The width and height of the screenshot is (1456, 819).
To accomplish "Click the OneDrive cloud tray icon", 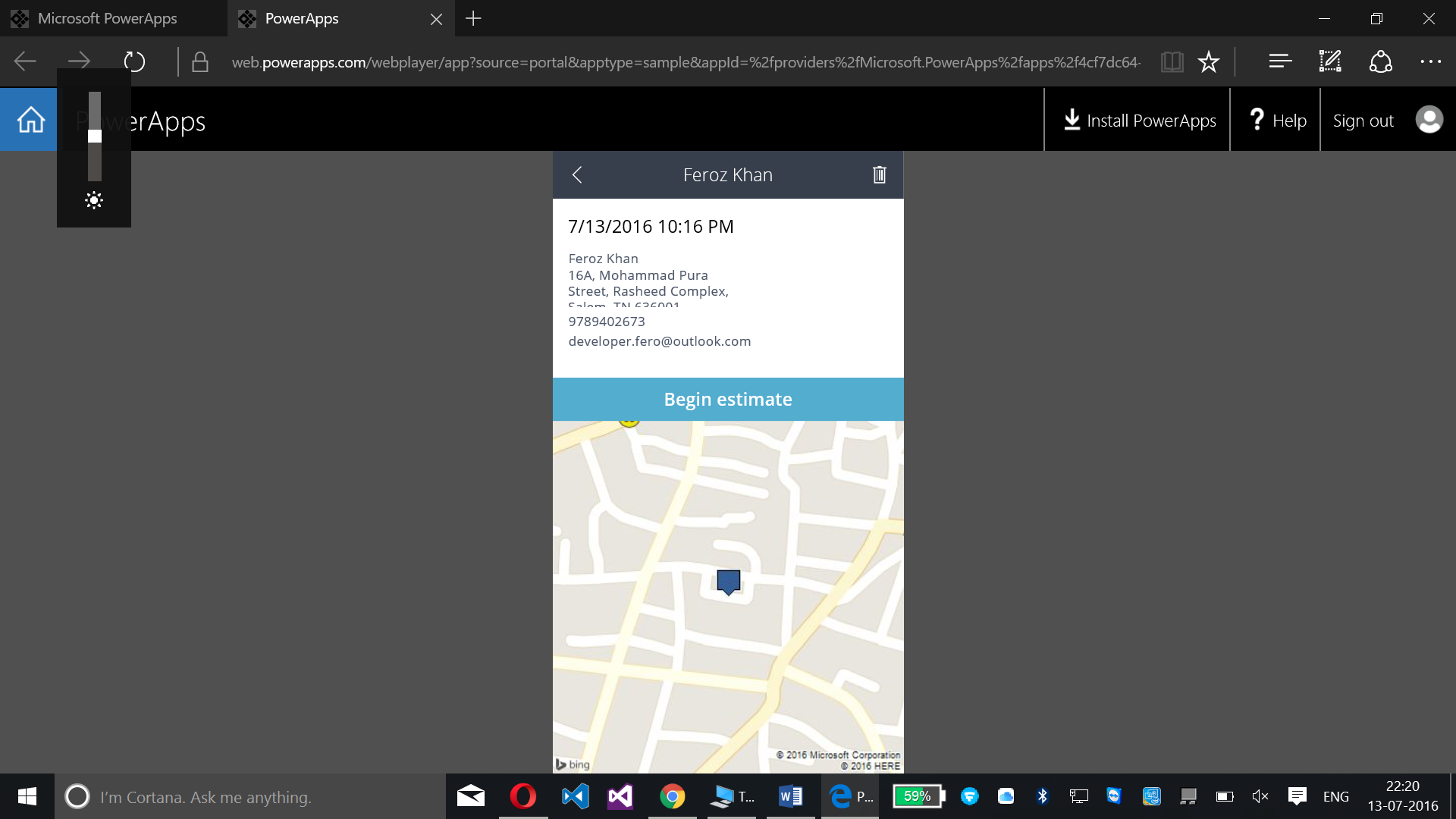I will coord(1006,796).
